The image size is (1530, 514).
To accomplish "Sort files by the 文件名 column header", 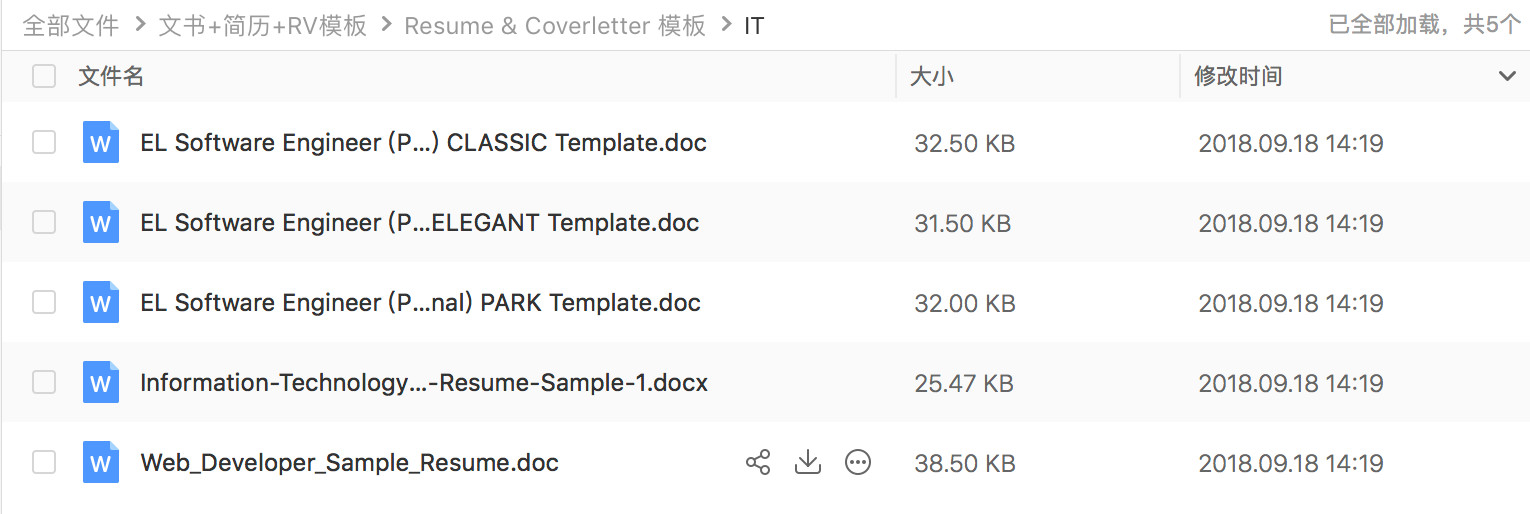I will pos(111,76).
